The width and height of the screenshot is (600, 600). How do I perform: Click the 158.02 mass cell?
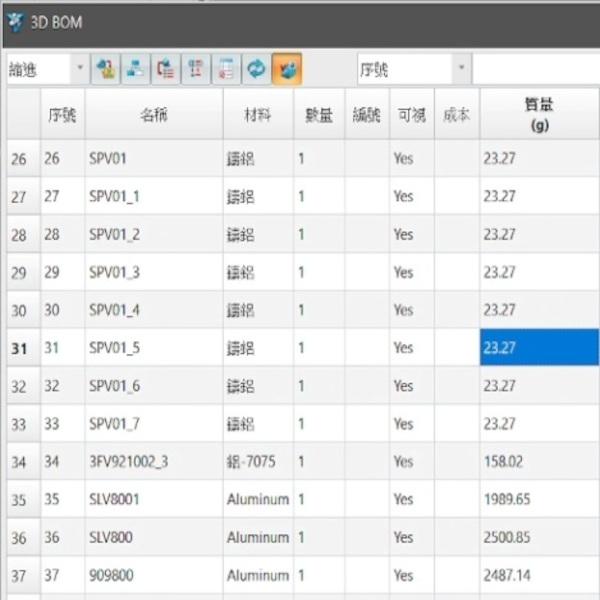540,461
